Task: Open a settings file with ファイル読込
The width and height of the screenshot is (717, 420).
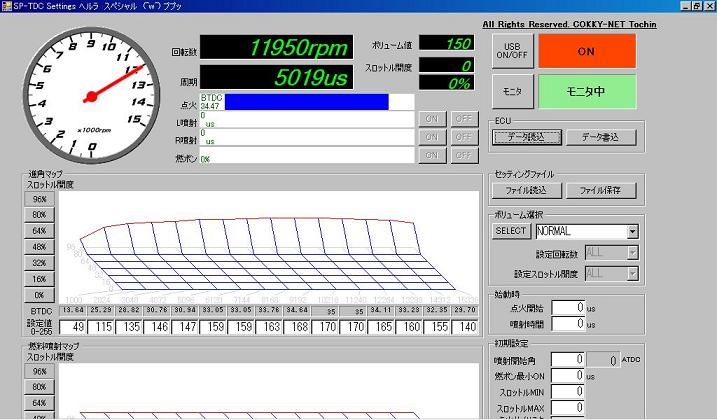Action: coord(527,190)
